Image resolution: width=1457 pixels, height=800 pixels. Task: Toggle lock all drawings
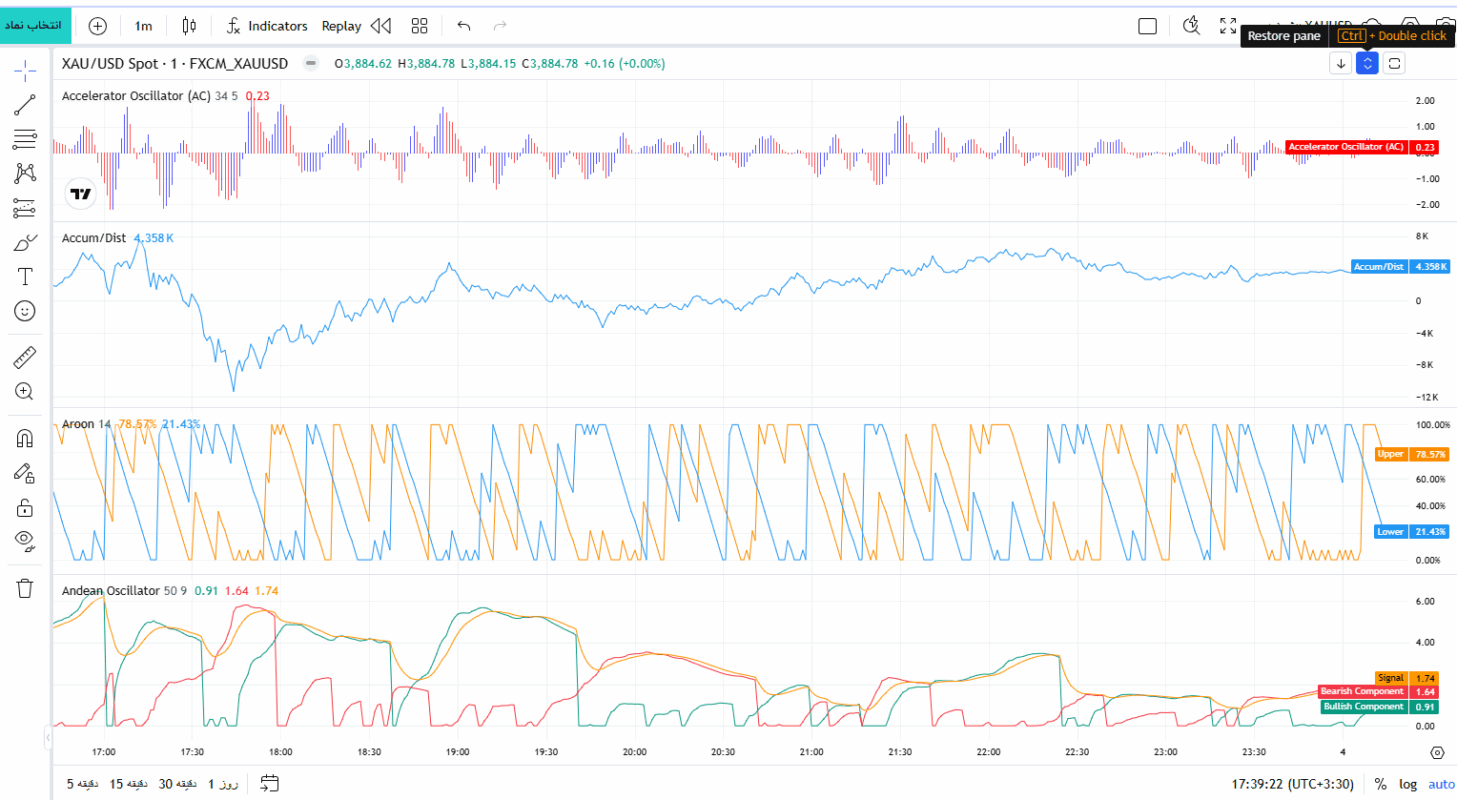[x=25, y=507]
